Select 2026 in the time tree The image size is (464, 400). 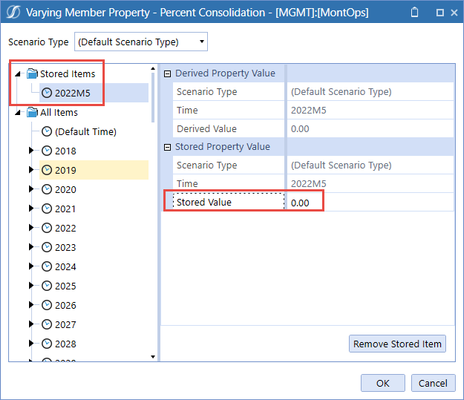point(65,305)
